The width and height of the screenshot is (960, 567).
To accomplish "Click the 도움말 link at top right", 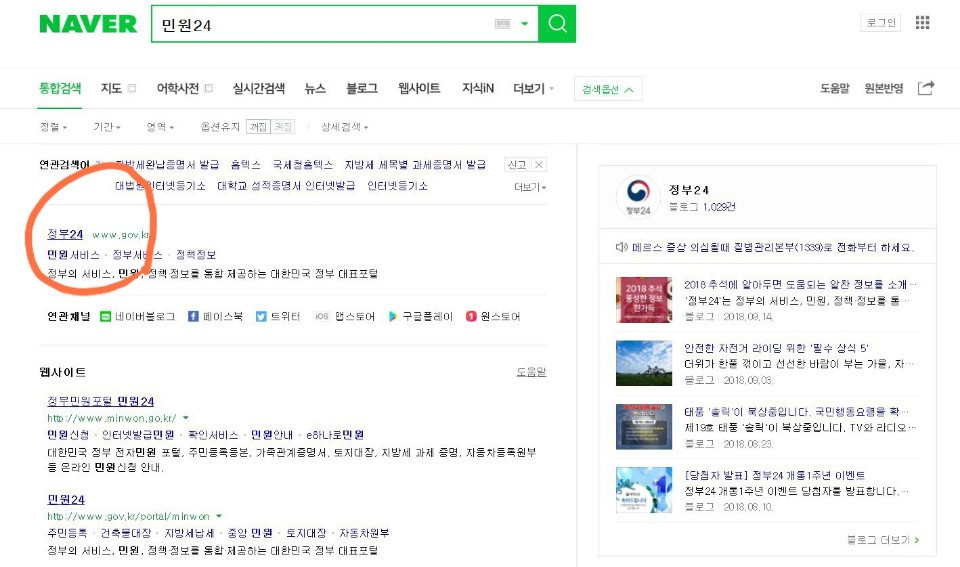I will [835, 88].
